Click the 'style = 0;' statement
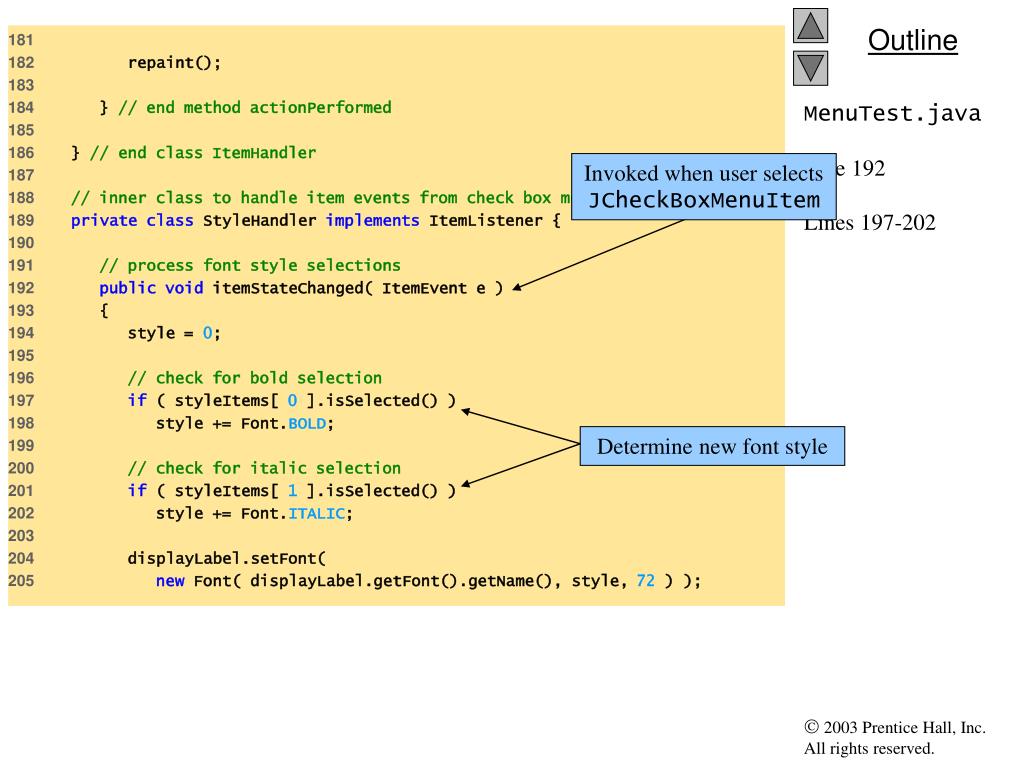The image size is (1024, 768). [x=174, y=333]
